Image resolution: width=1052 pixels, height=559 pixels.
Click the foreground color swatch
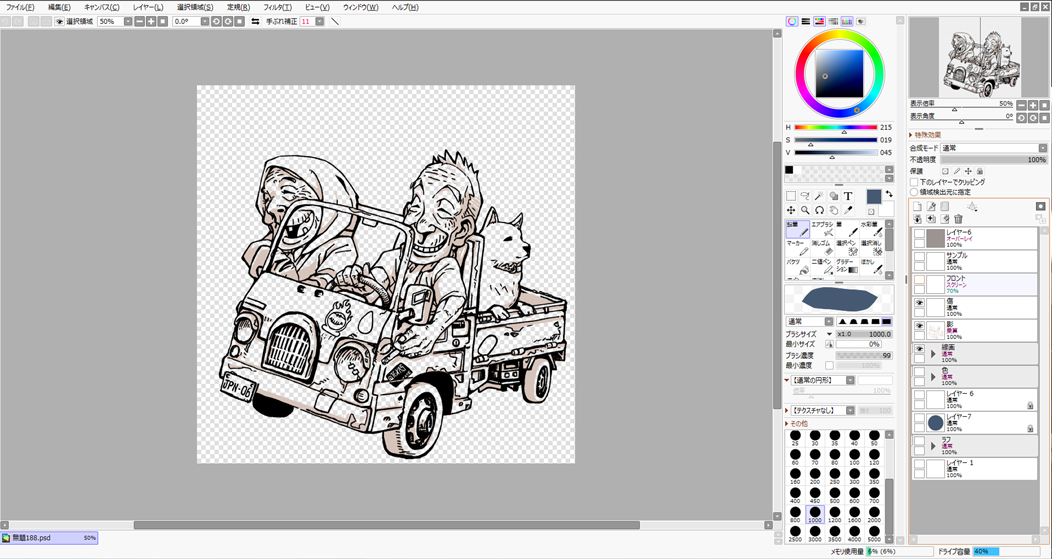(x=874, y=196)
